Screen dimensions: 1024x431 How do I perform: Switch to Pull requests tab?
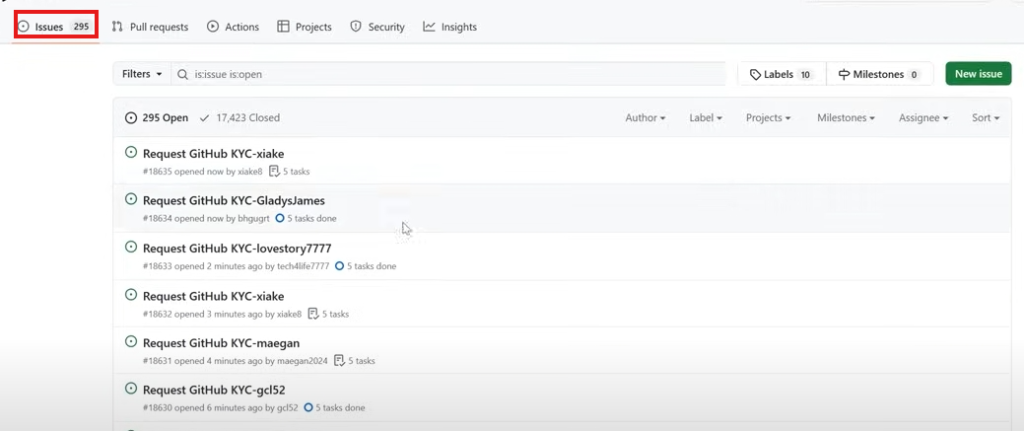pos(150,27)
